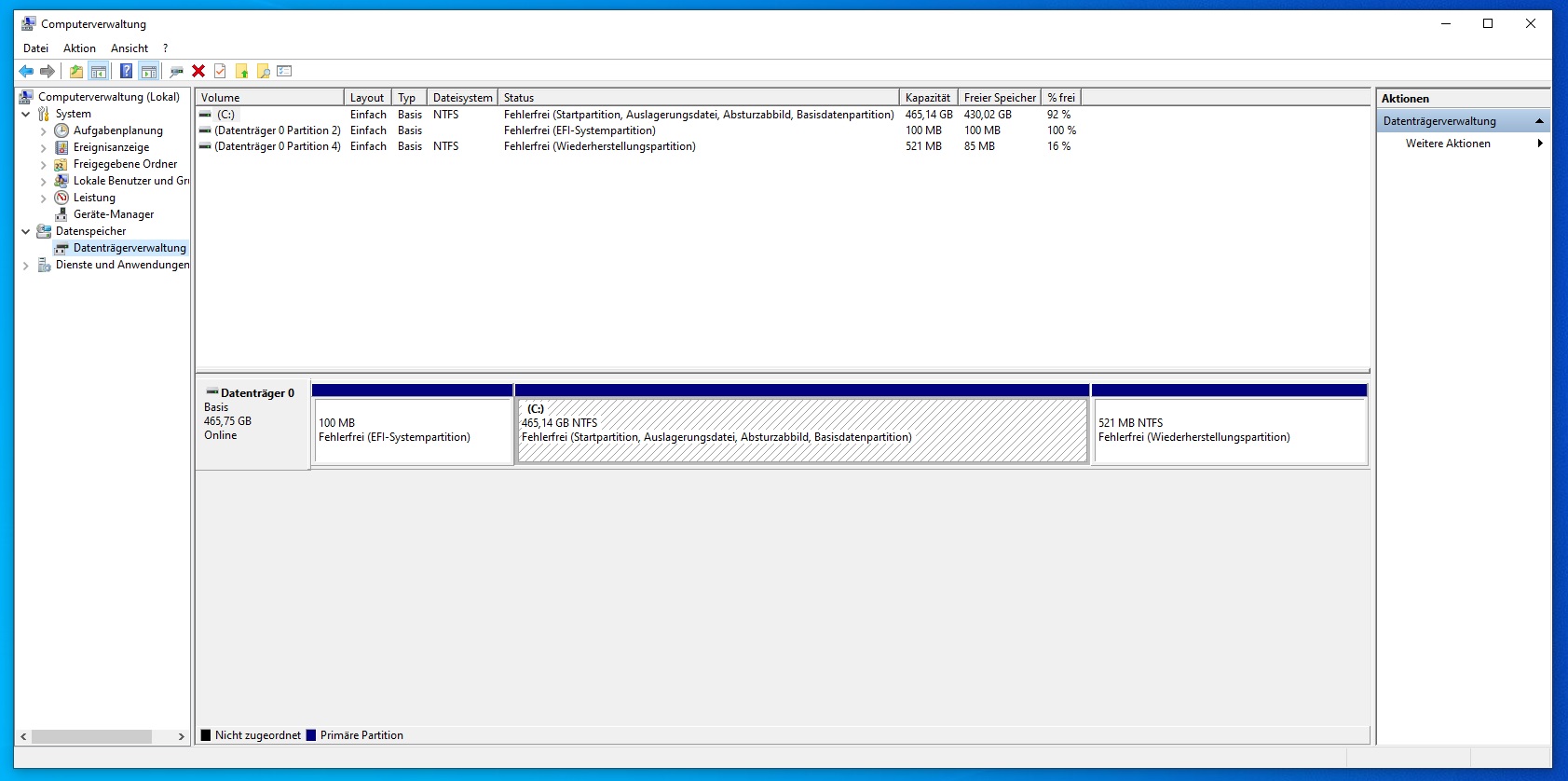
Task: Click the 430,02 GB free space cell
Action: pyautogui.click(x=988, y=115)
